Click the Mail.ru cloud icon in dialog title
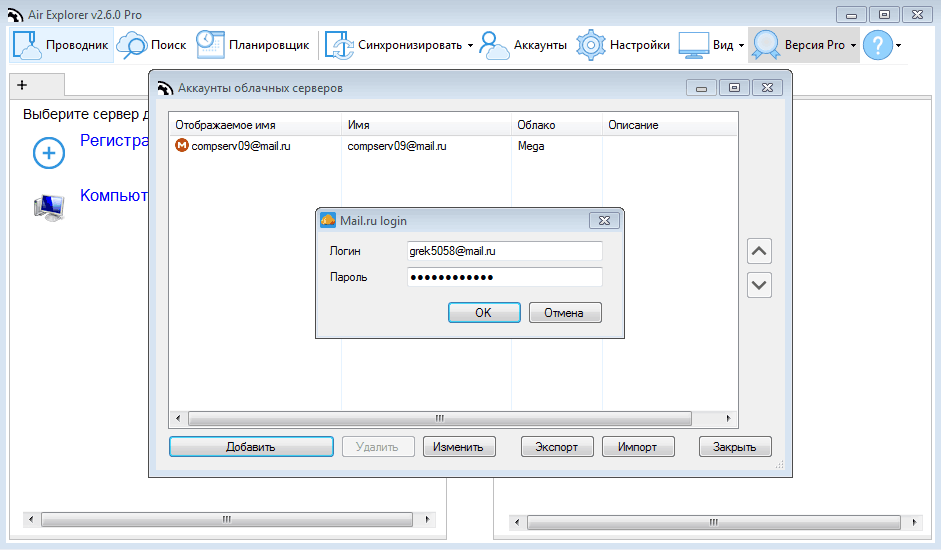Screen dimensions: 941x550 (x=328, y=220)
